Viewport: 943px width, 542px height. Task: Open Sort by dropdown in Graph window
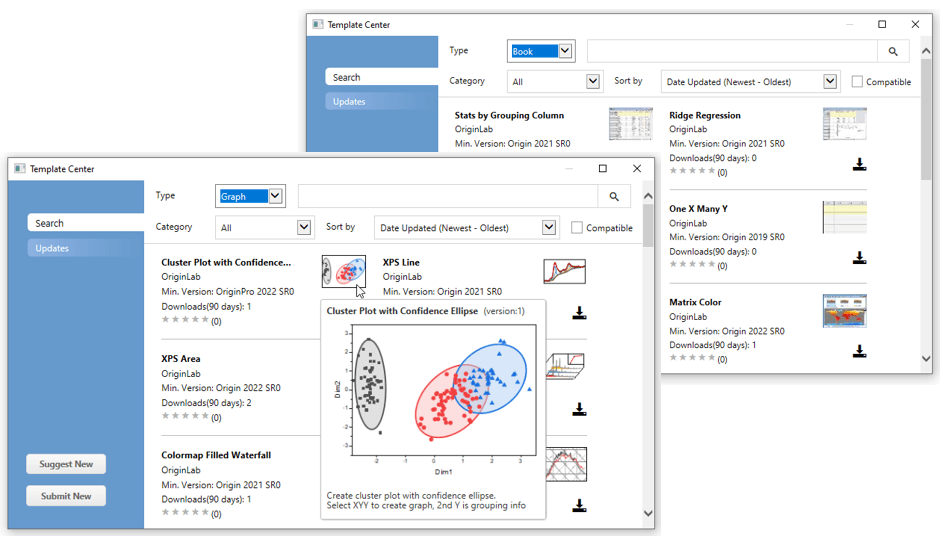[467, 227]
